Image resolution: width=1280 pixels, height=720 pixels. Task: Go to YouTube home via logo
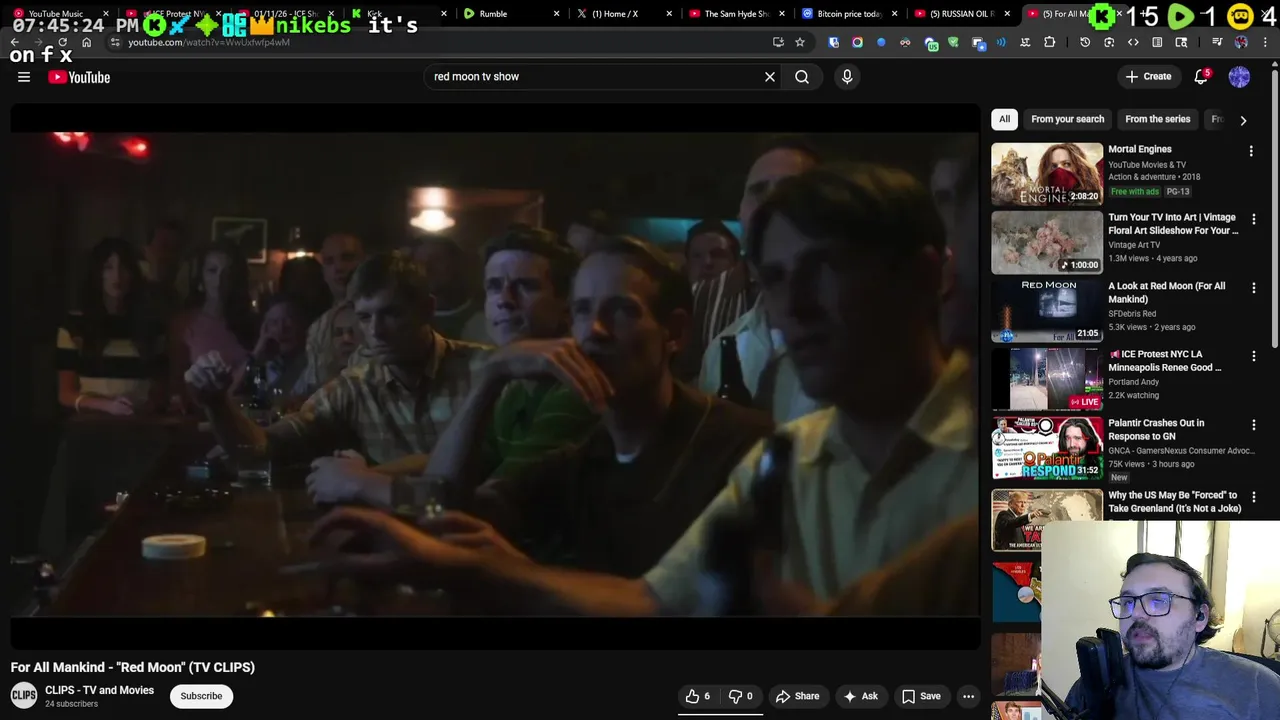click(79, 77)
